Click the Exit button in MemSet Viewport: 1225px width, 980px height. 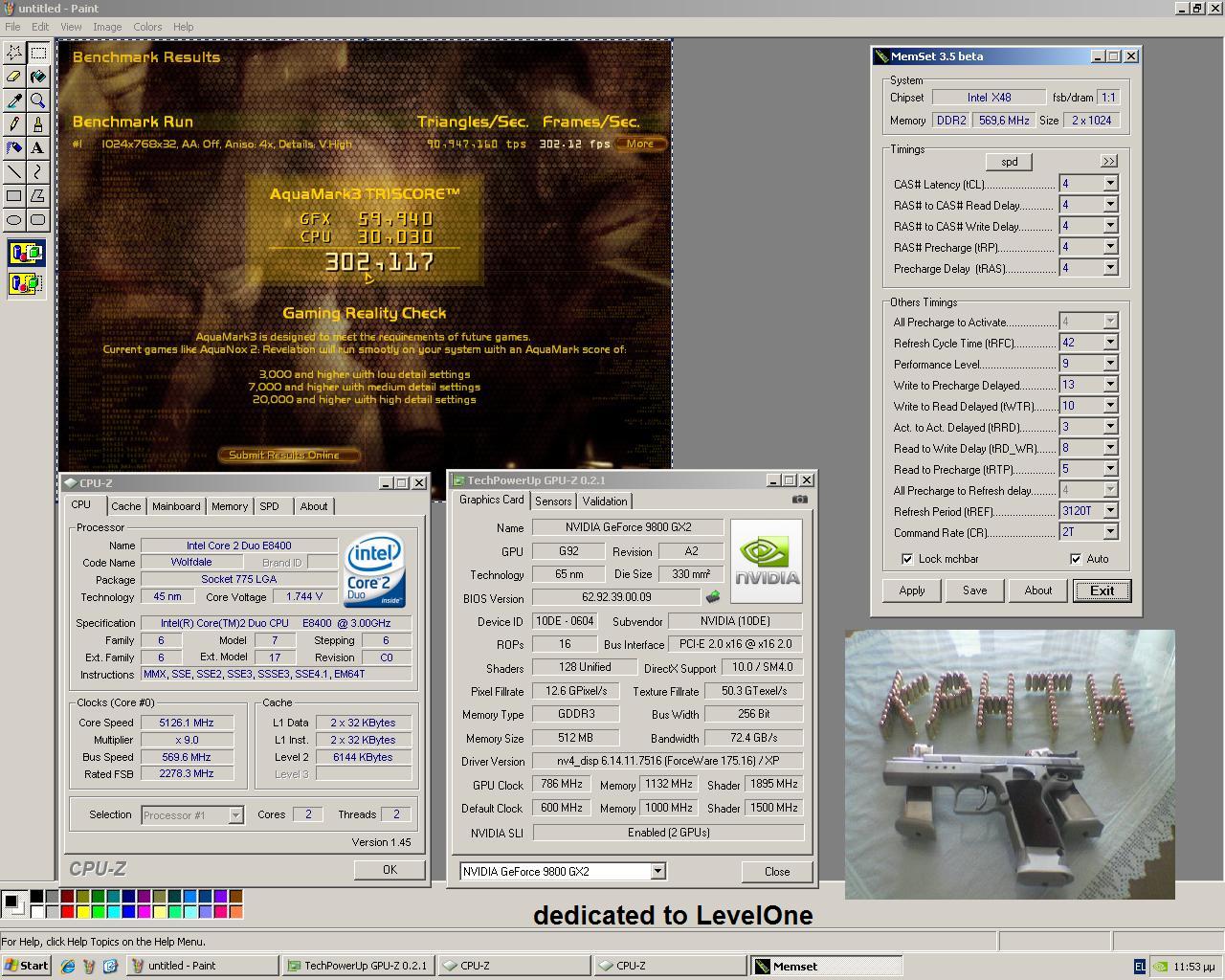pyautogui.click(x=1102, y=590)
